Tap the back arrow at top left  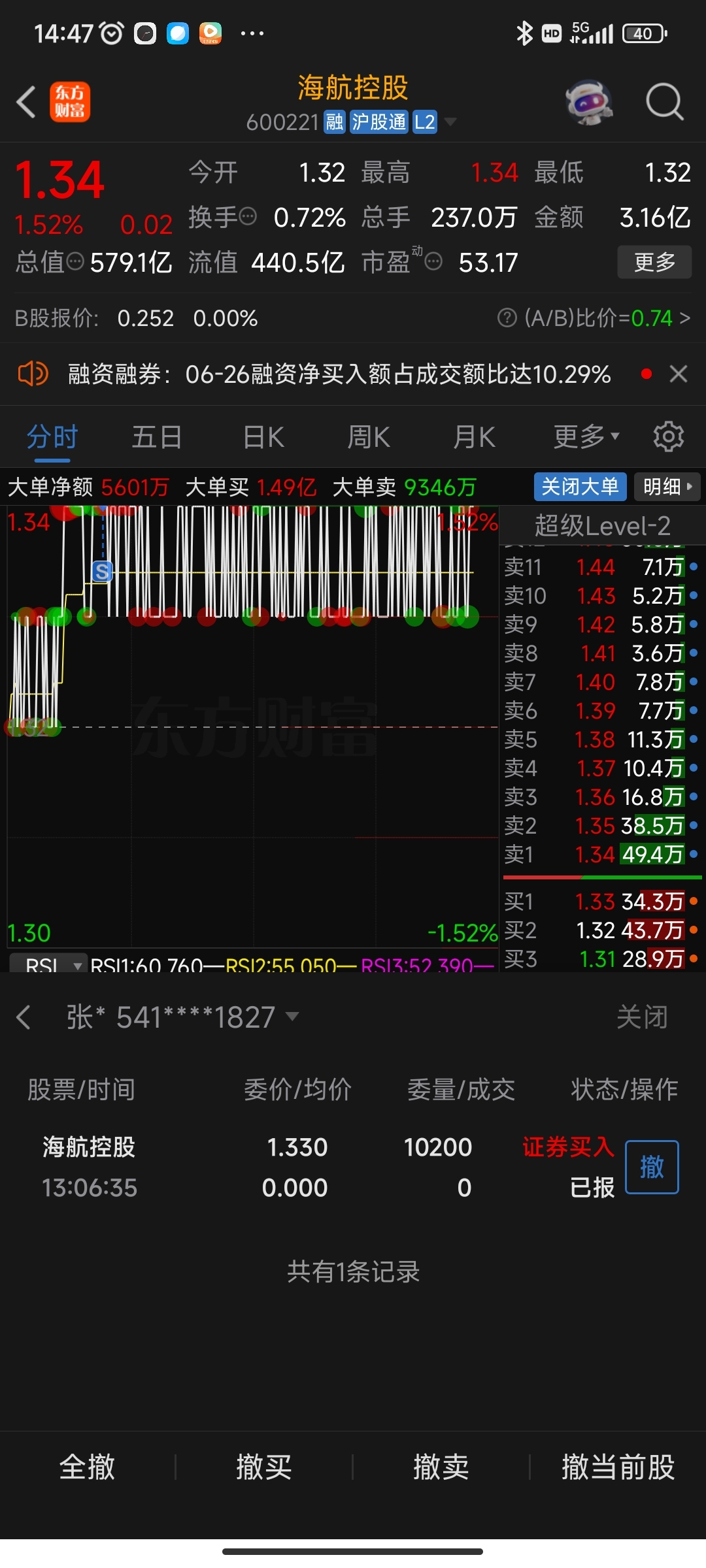coord(26,103)
